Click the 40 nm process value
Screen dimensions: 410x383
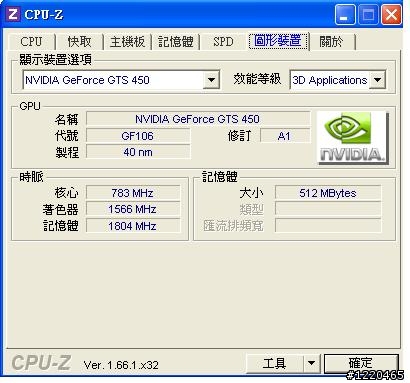[x=138, y=152]
